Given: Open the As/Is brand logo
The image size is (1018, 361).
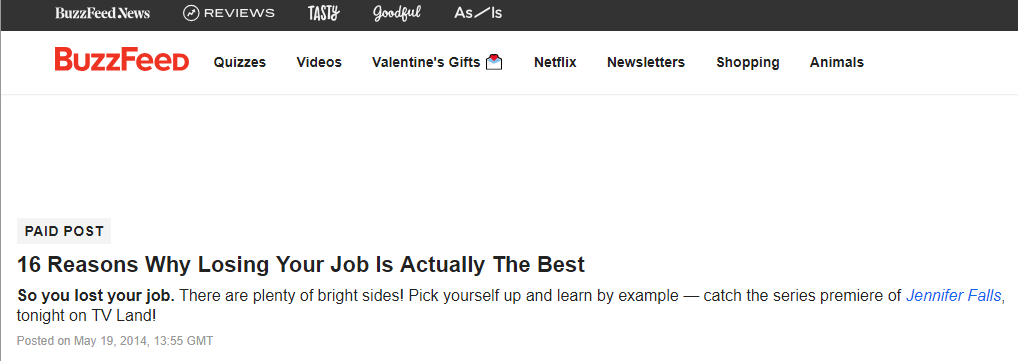Looking at the screenshot, I should [x=478, y=13].
